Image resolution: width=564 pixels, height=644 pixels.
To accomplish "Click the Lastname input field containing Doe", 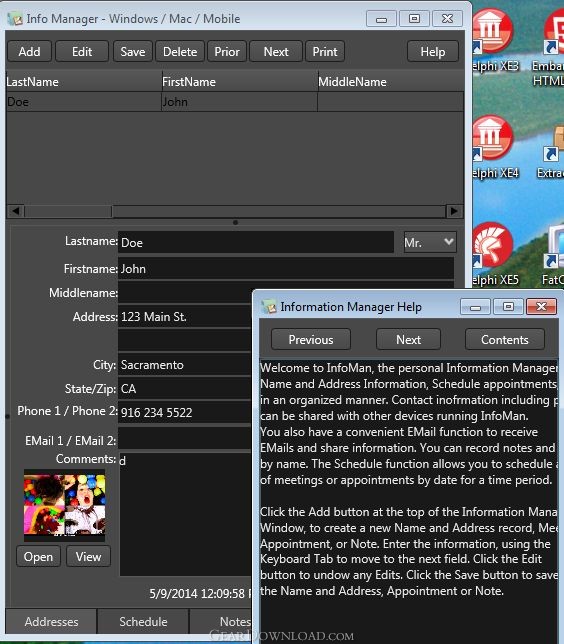I will [256, 242].
